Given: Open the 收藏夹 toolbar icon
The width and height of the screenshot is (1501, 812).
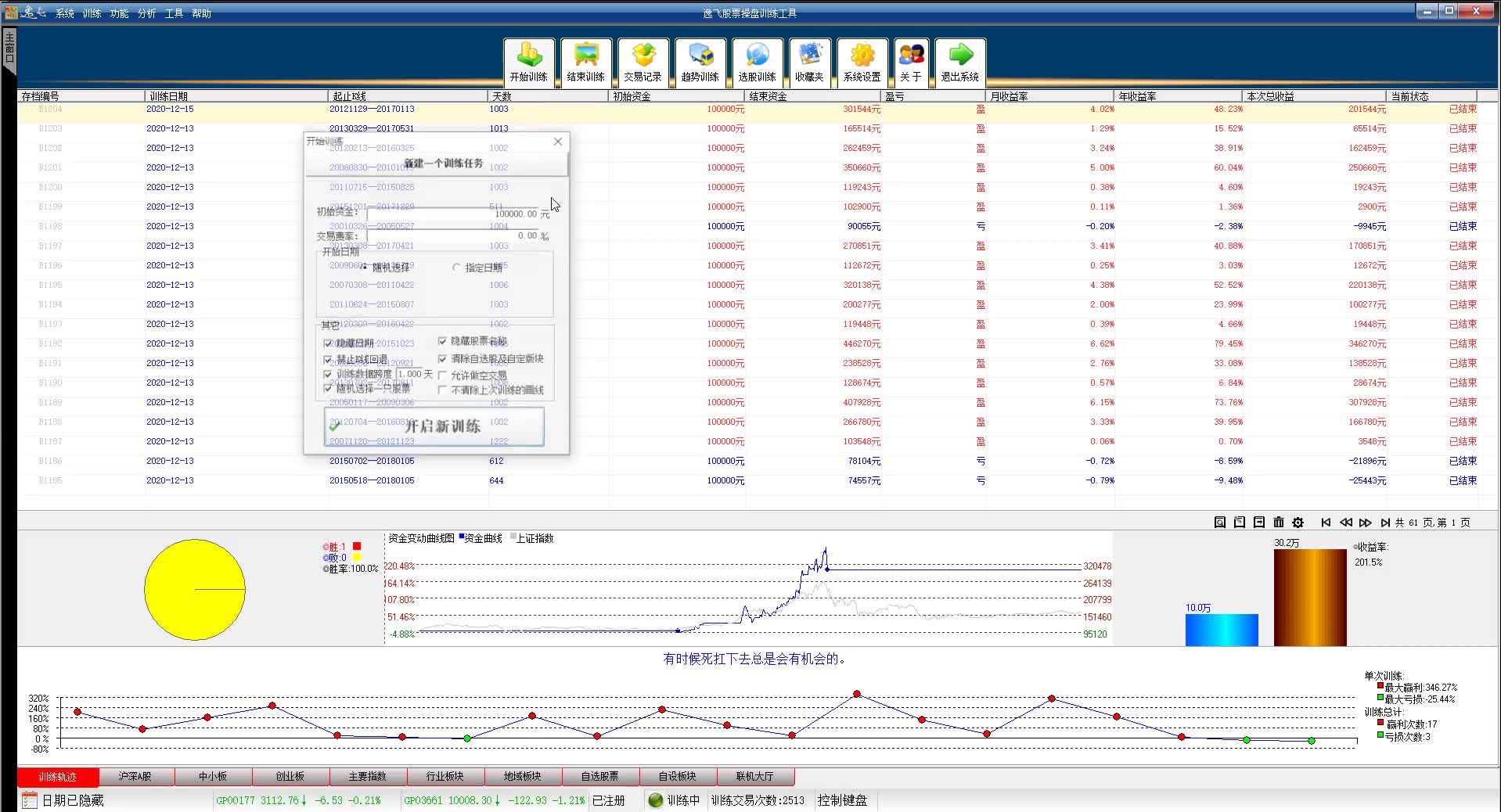Looking at the screenshot, I should (809, 62).
